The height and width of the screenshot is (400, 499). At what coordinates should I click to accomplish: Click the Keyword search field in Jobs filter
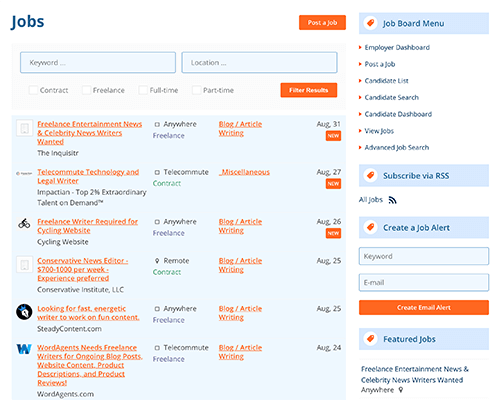pos(98,62)
